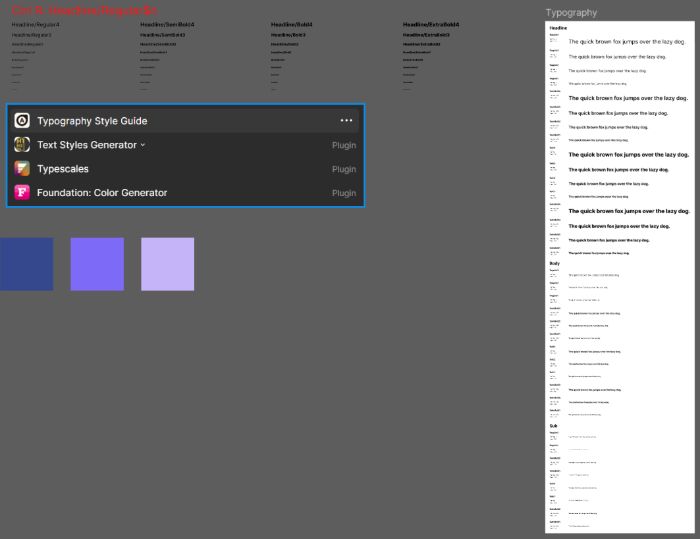Select the Headline/SemiBold3 text layer
This screenshot has width=700, height=539.
click(x=162, y=35)
